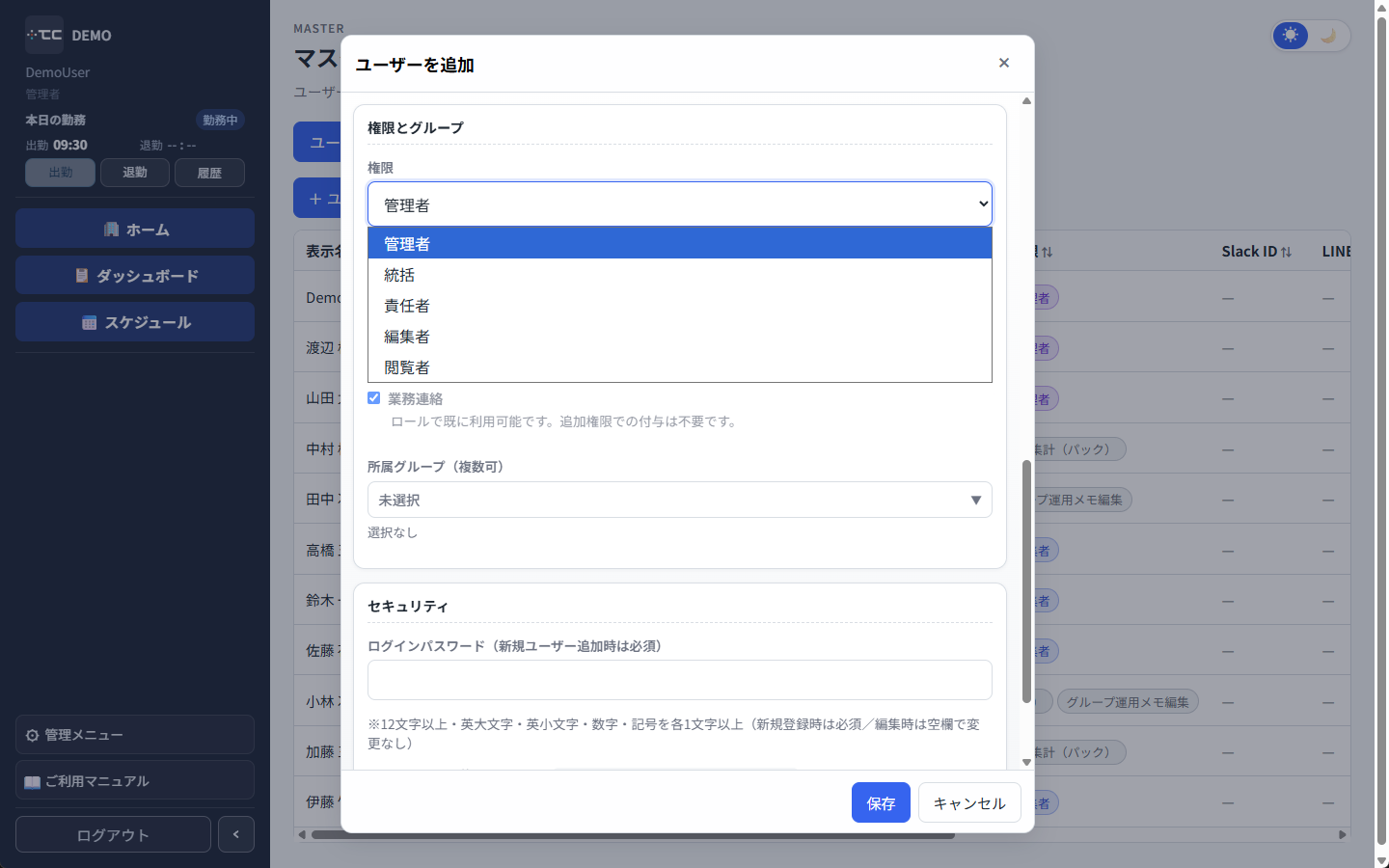
Task: Click the ログアウト button
Action: [x=113, y=834]
